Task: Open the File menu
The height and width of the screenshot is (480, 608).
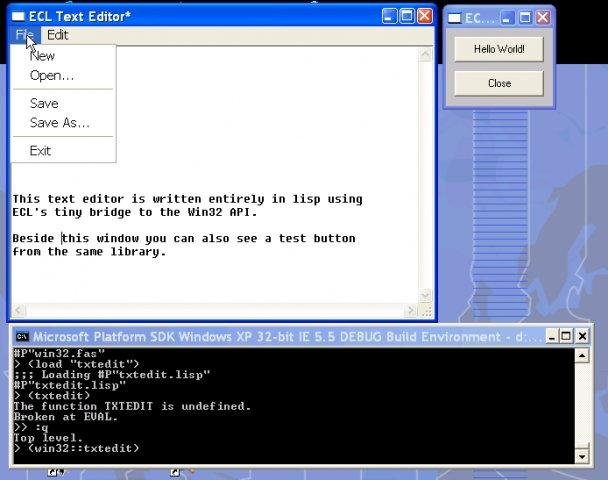Action: tap(24, 35)
